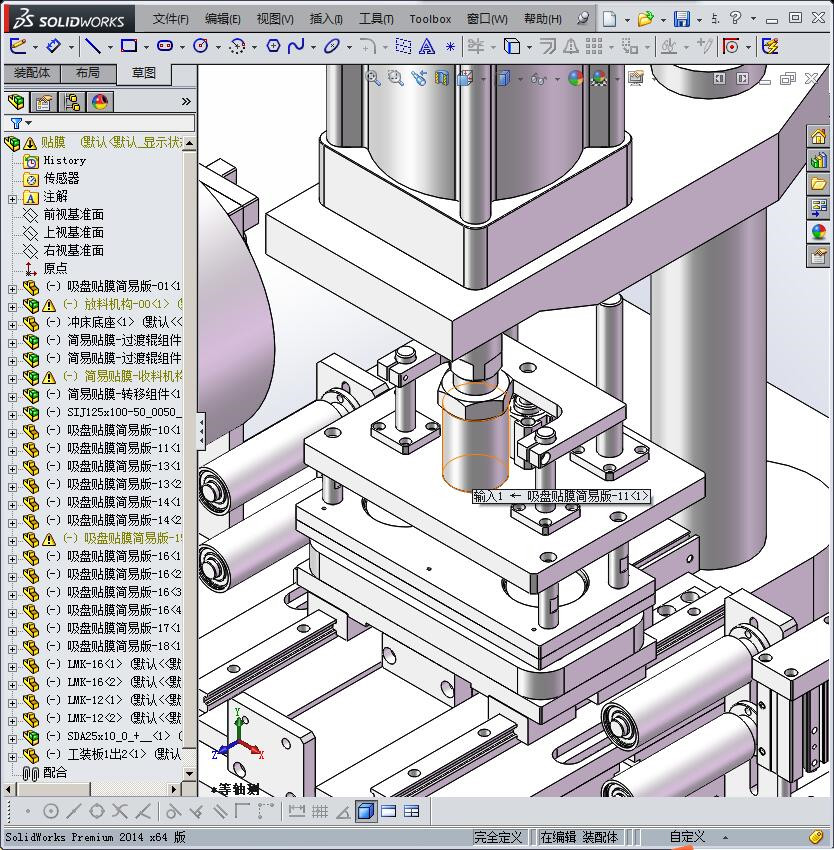Screen dimensions: 834x850
Task: Expand FeatureManager panel with double chevron
Action: (x=186, y=102)
